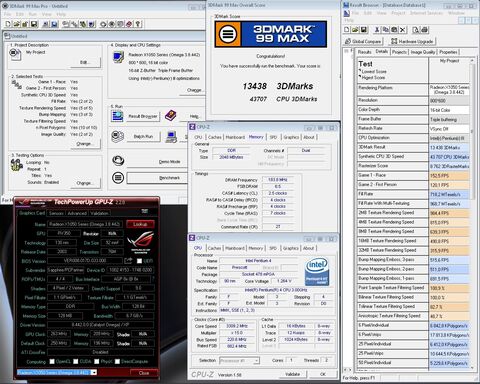Click the Batch Run stacked discs icon

[x=117, y=137]
